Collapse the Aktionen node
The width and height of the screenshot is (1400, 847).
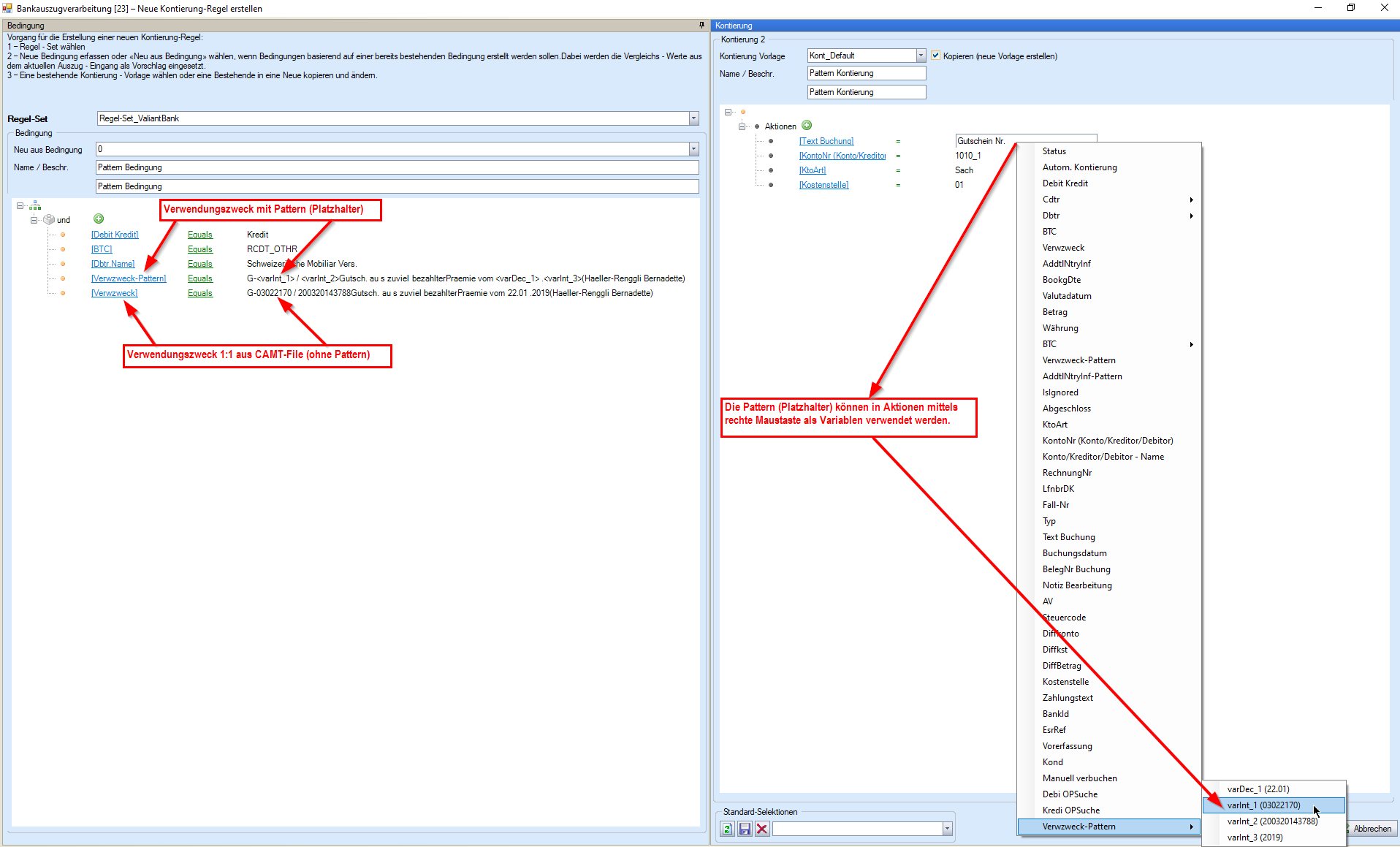[742, 126]
